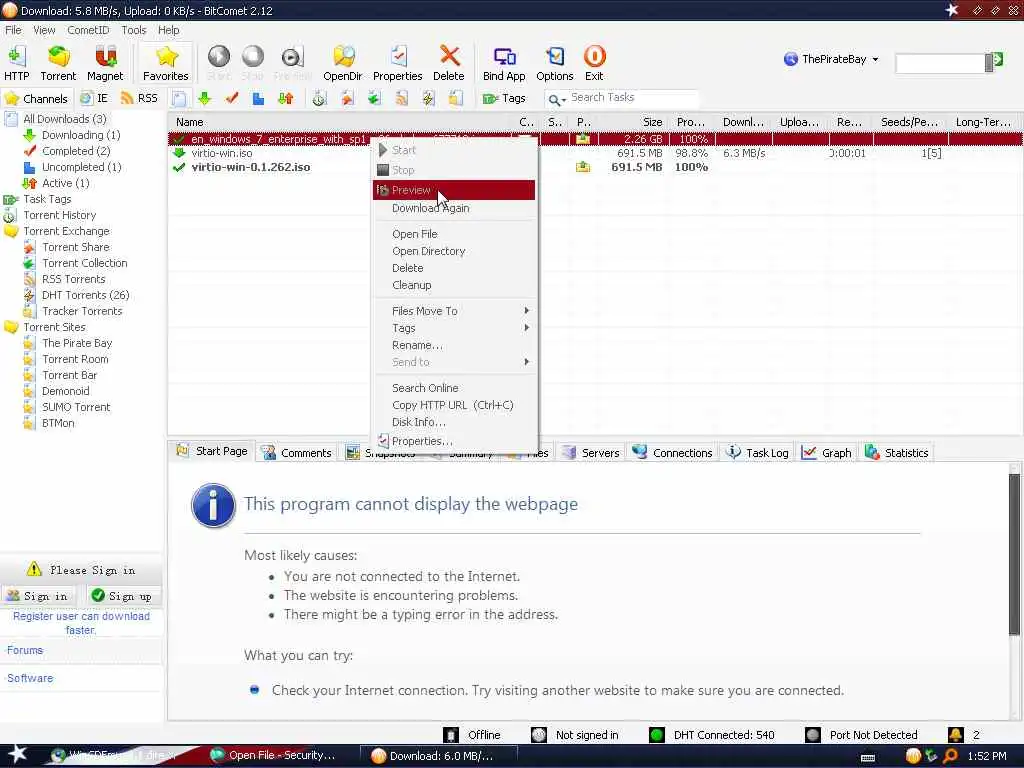
Task: Collapse the All Downloads tree node
Action: click(x=11, y=119)
